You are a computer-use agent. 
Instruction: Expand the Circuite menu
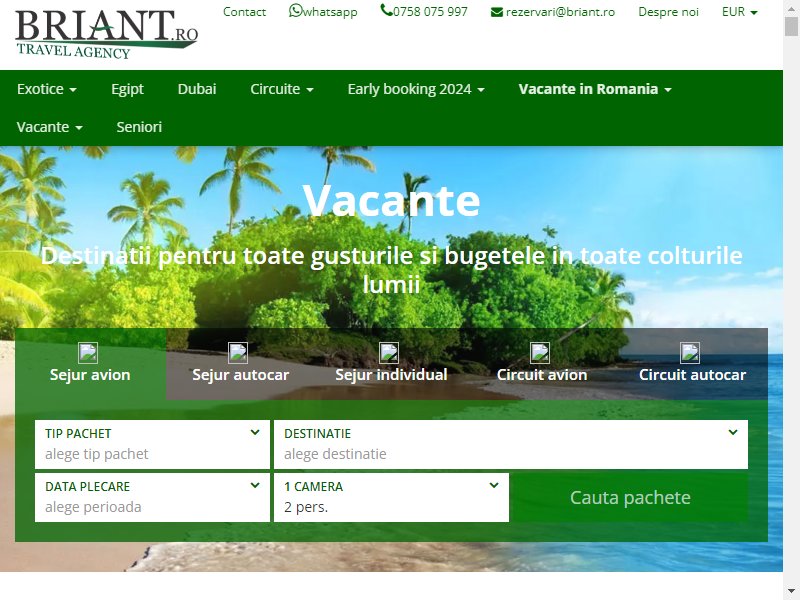point(282,89)
